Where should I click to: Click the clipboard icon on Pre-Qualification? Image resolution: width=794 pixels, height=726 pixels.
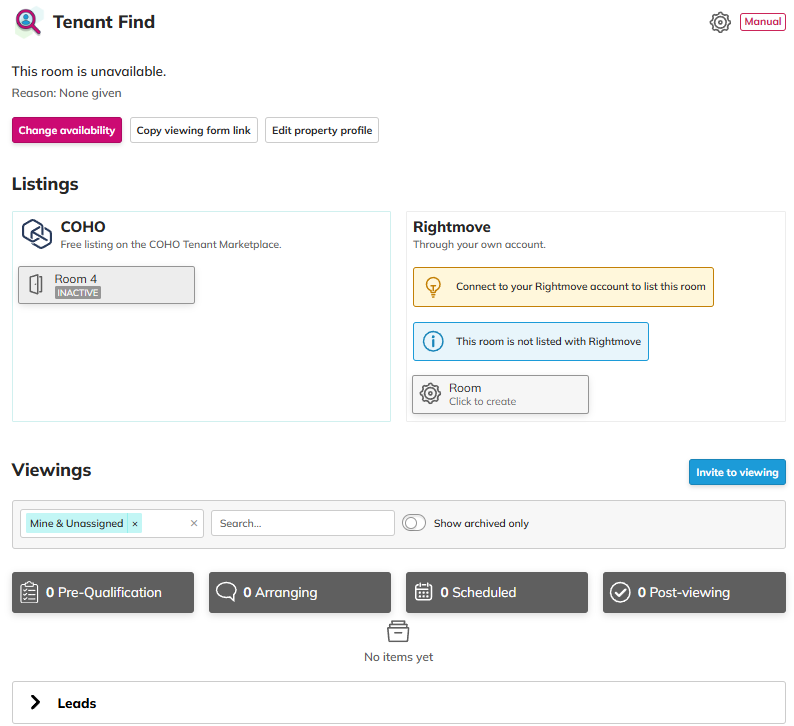pos(29,592)
